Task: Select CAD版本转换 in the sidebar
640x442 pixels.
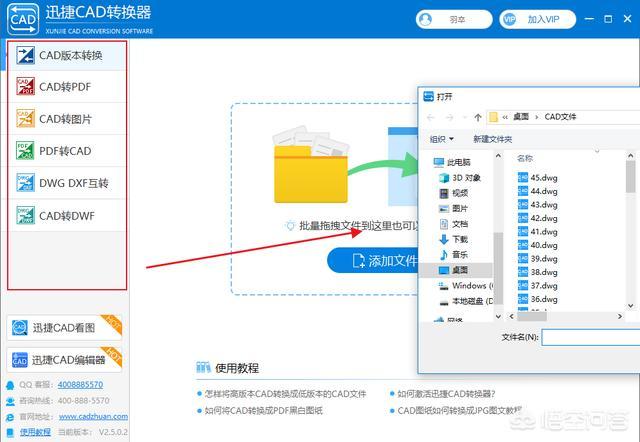Action: click(x=67, y=55)
